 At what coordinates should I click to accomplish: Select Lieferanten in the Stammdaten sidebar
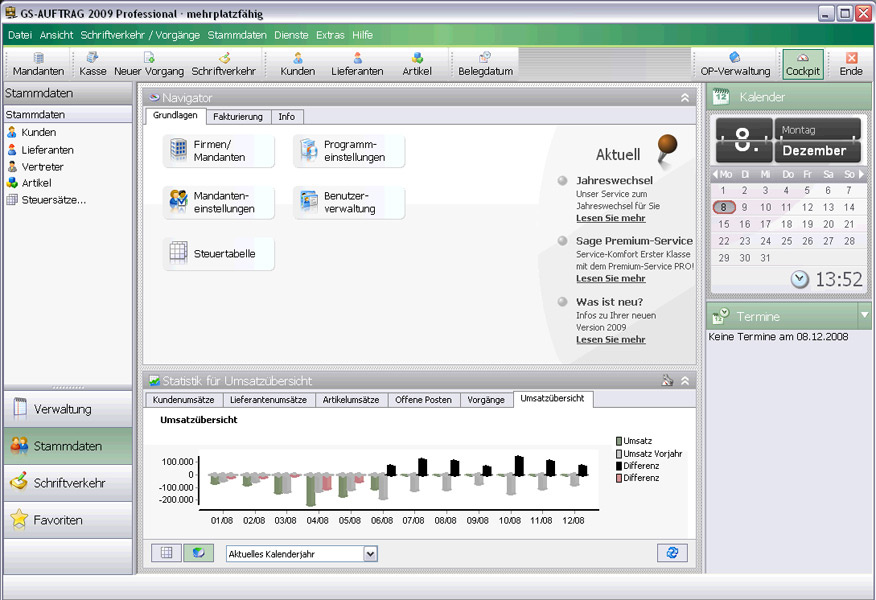pyautogui.click(x=40, y=150)
